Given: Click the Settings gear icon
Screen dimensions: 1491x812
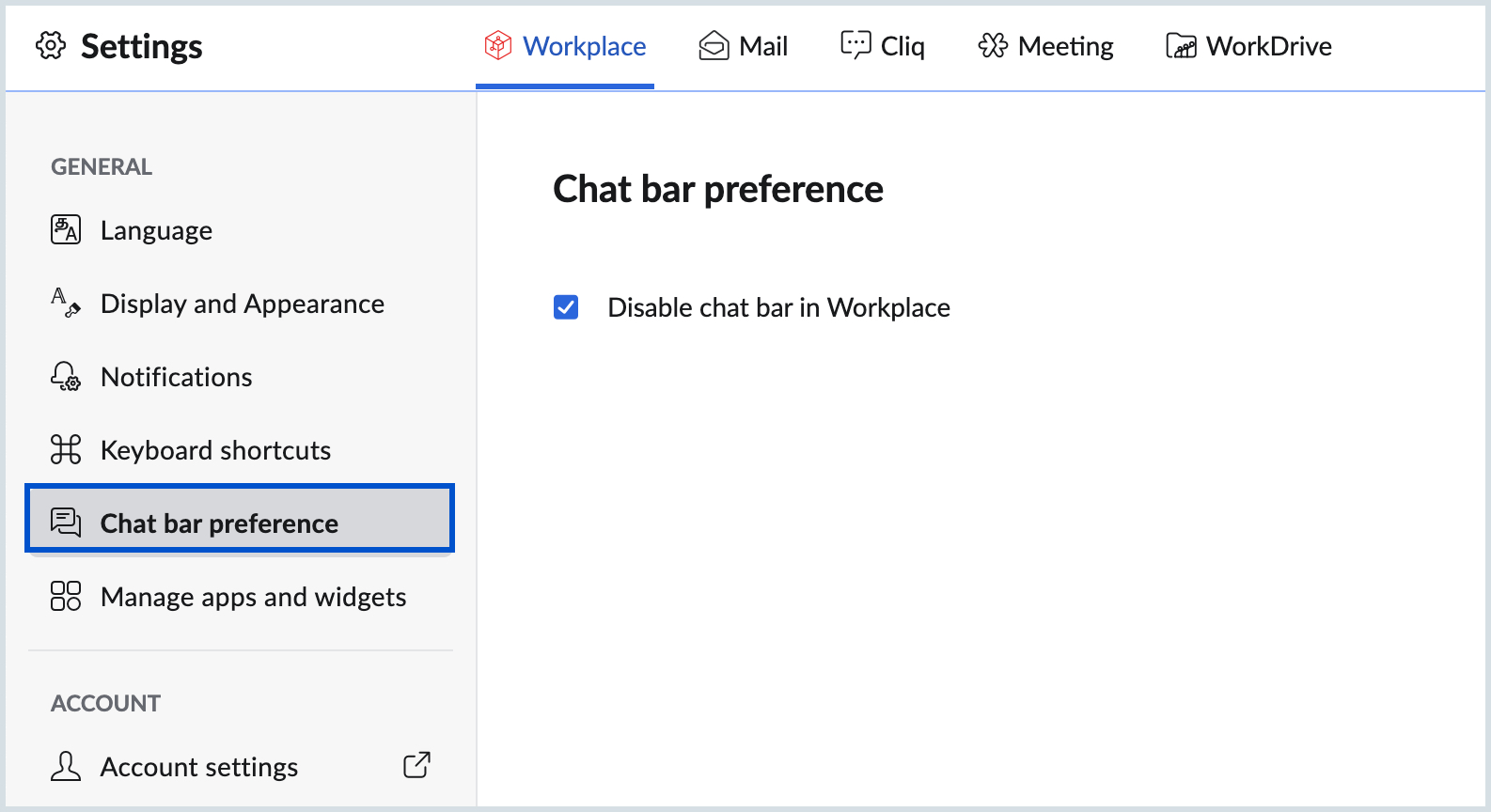Looking at the screenshot, I should tap(51, 45).
